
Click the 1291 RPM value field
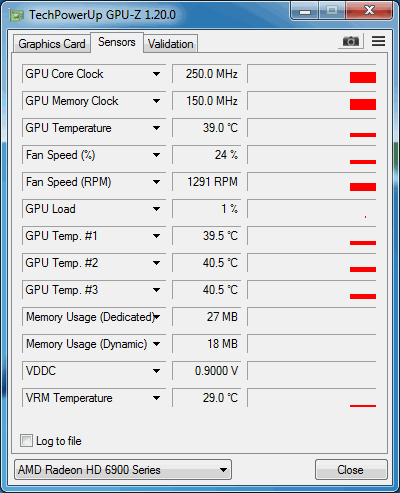coord(206,182)
